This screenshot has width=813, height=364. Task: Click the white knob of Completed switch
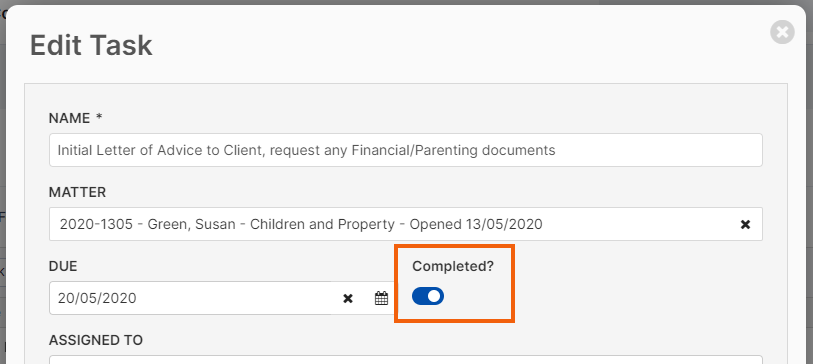click(434, 296)
